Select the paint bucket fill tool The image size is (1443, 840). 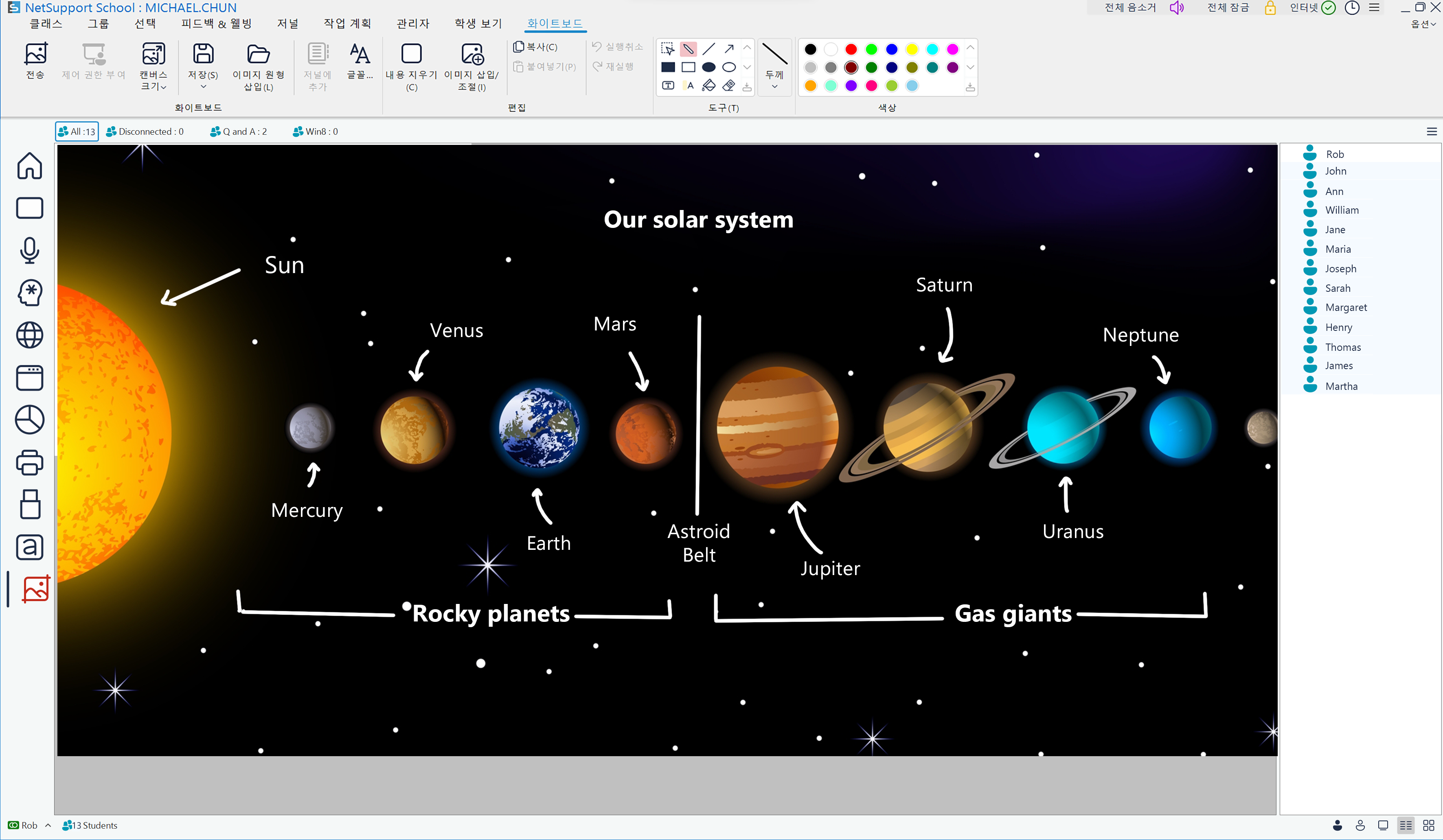pyautogui.click(x=708, y=86)
